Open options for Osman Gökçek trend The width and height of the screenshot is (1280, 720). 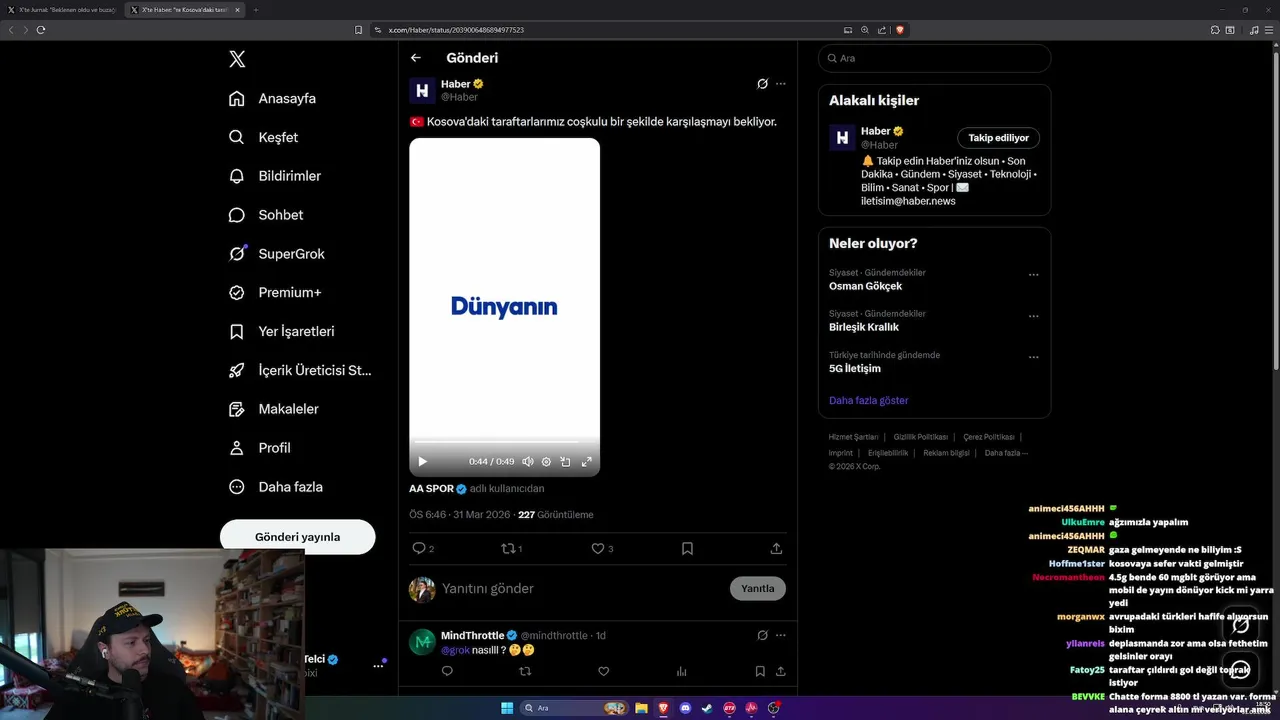[x=1034, y=275]
